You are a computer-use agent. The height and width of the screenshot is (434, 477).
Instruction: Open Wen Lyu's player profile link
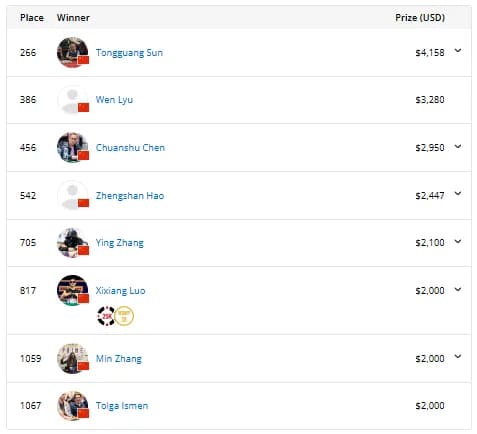coord(114,100)
